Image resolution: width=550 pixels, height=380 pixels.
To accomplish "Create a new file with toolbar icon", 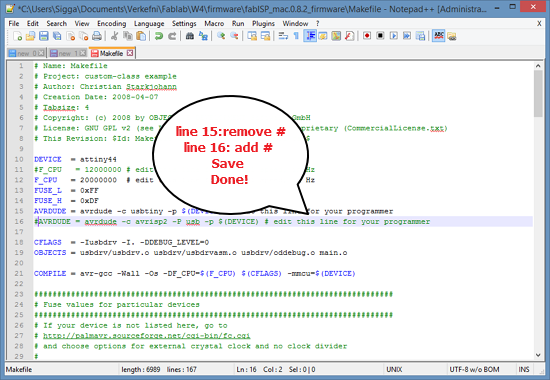I will click(17, 36).
